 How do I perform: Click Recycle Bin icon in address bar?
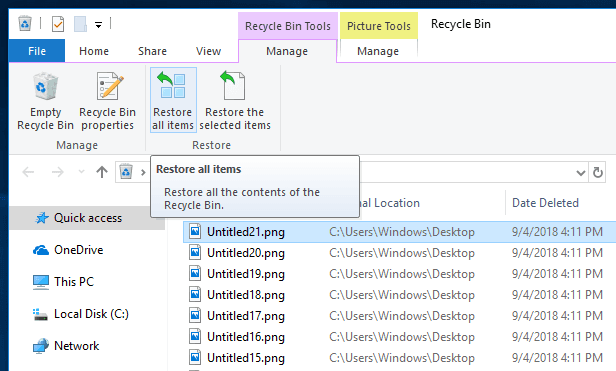[126, 172]
